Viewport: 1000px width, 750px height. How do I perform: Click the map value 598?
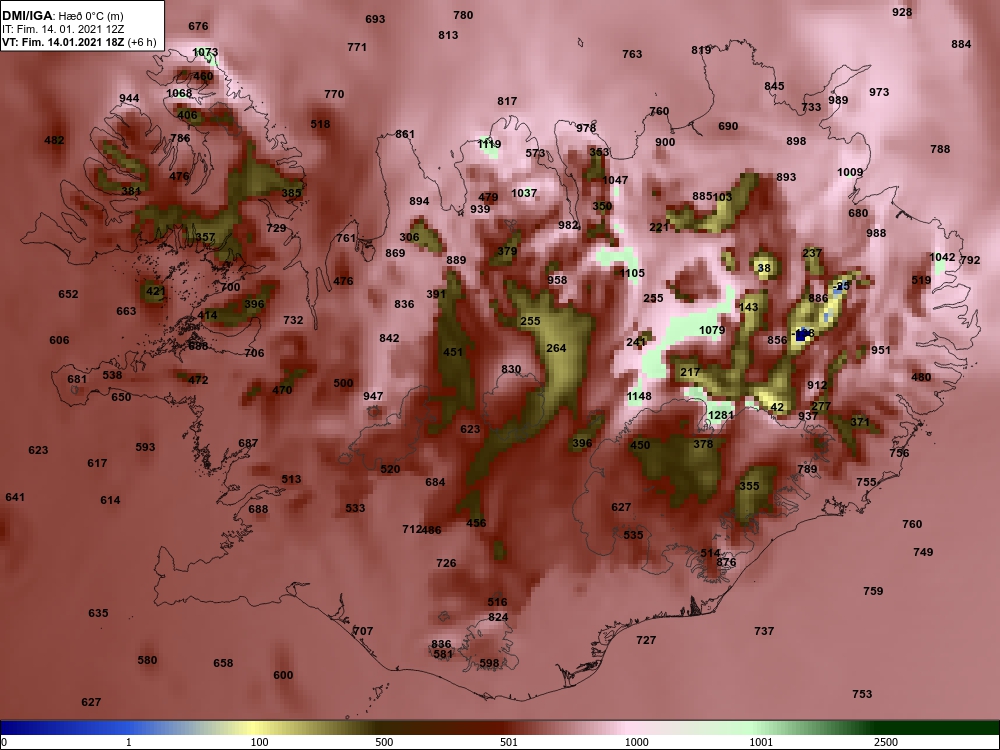tap(489, 663)
